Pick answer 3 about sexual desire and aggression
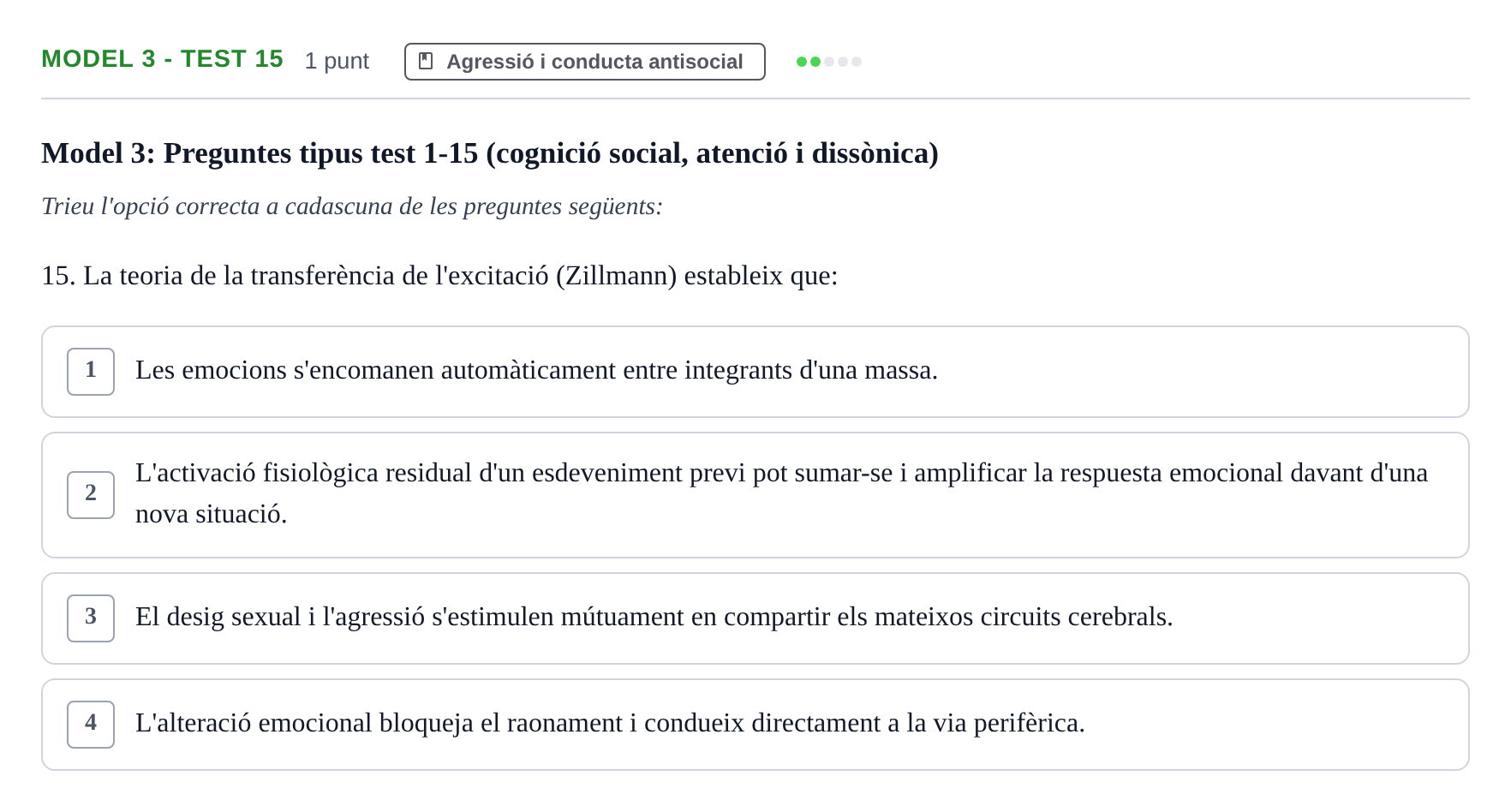The height and width of the screenshot is (812, 1511). click(755, 618)
